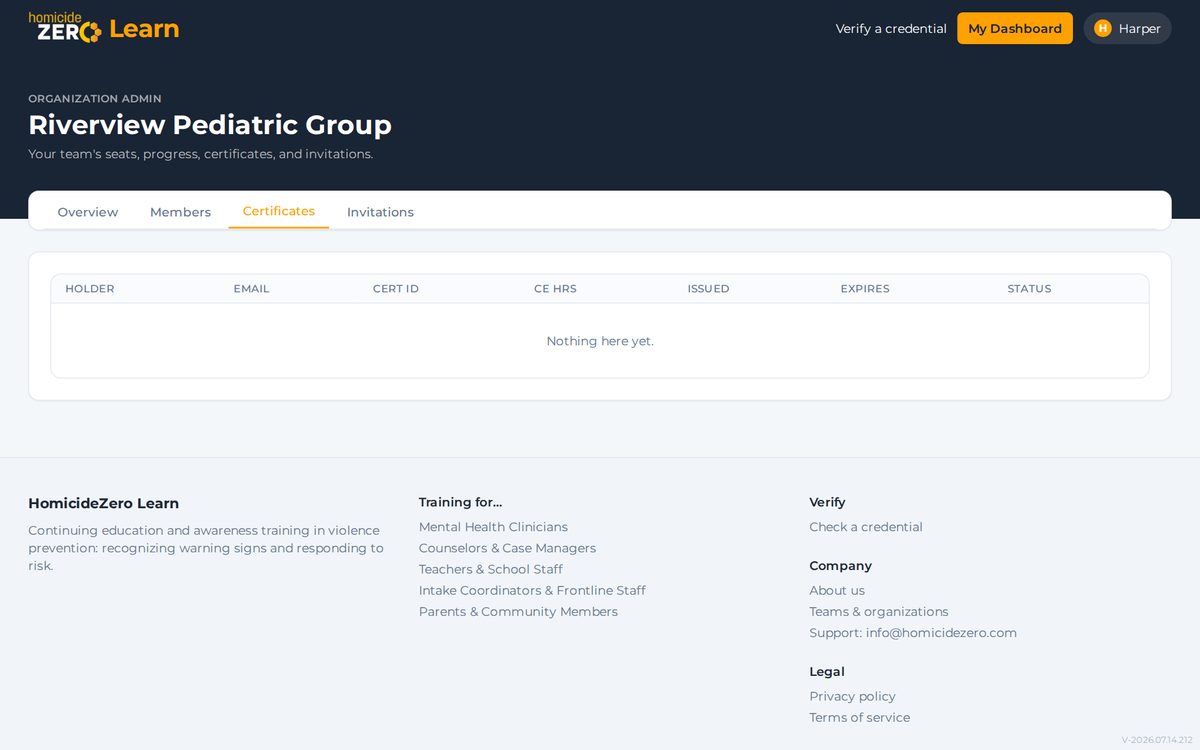Open Intake Coordinators & Frontline Staff link

532,590
